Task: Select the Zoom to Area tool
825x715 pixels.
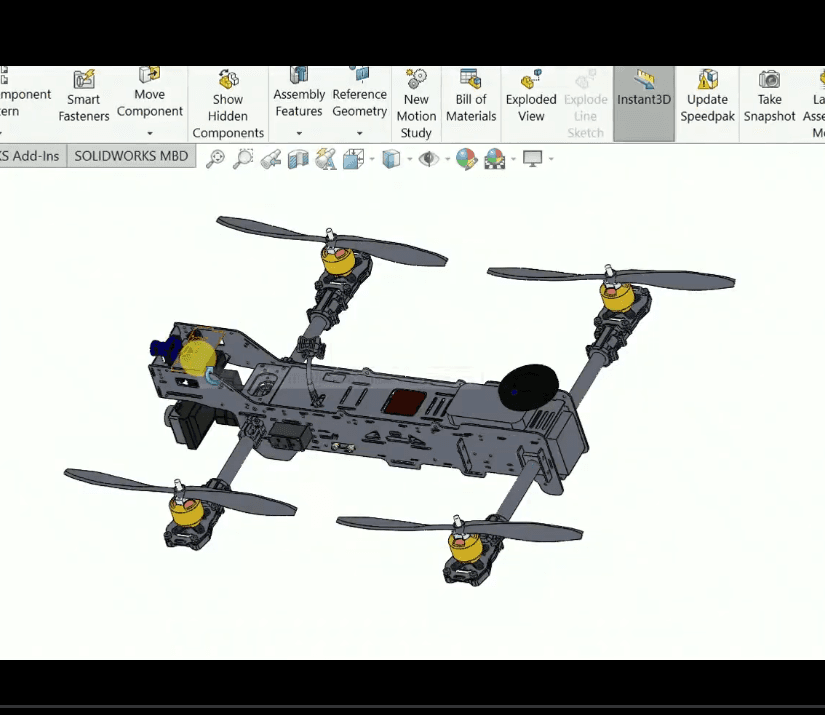Action: [243, 159]
